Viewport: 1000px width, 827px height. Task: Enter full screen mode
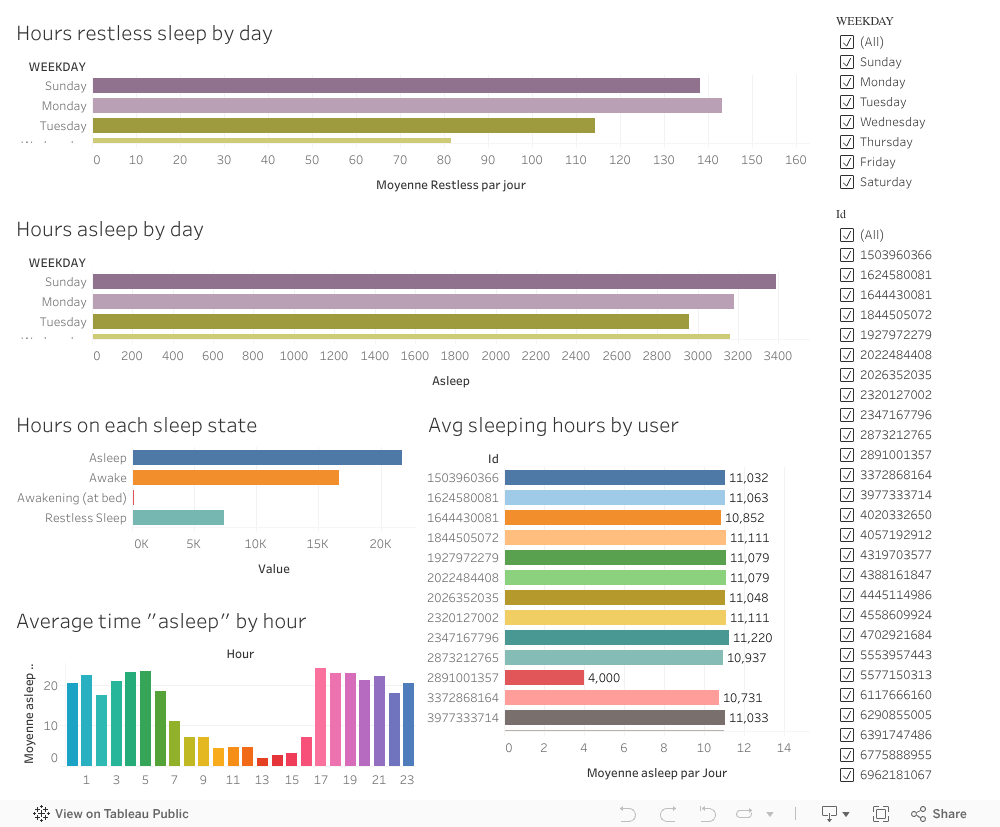click(881, 814)
